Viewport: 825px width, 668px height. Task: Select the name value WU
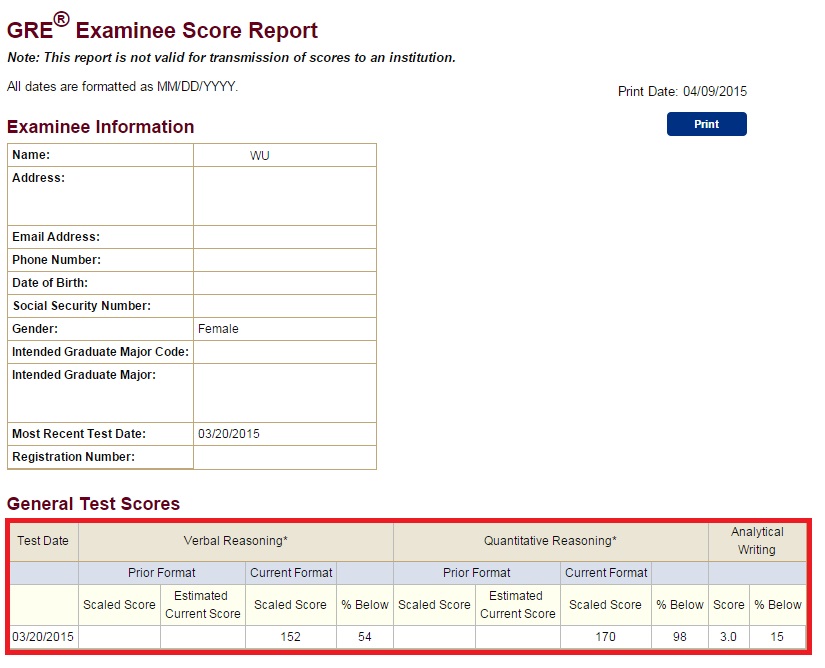point(259,156)
